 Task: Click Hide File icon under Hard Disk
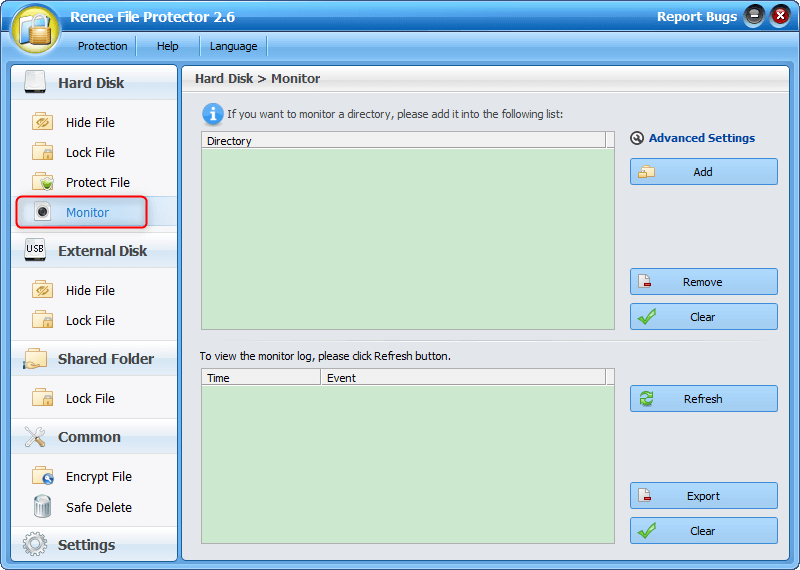(x=42, y=122)
